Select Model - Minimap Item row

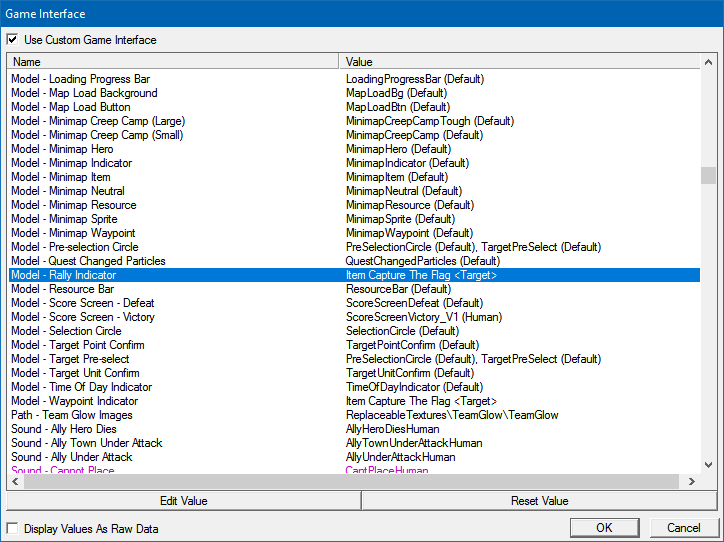click(x=354, y=177)
